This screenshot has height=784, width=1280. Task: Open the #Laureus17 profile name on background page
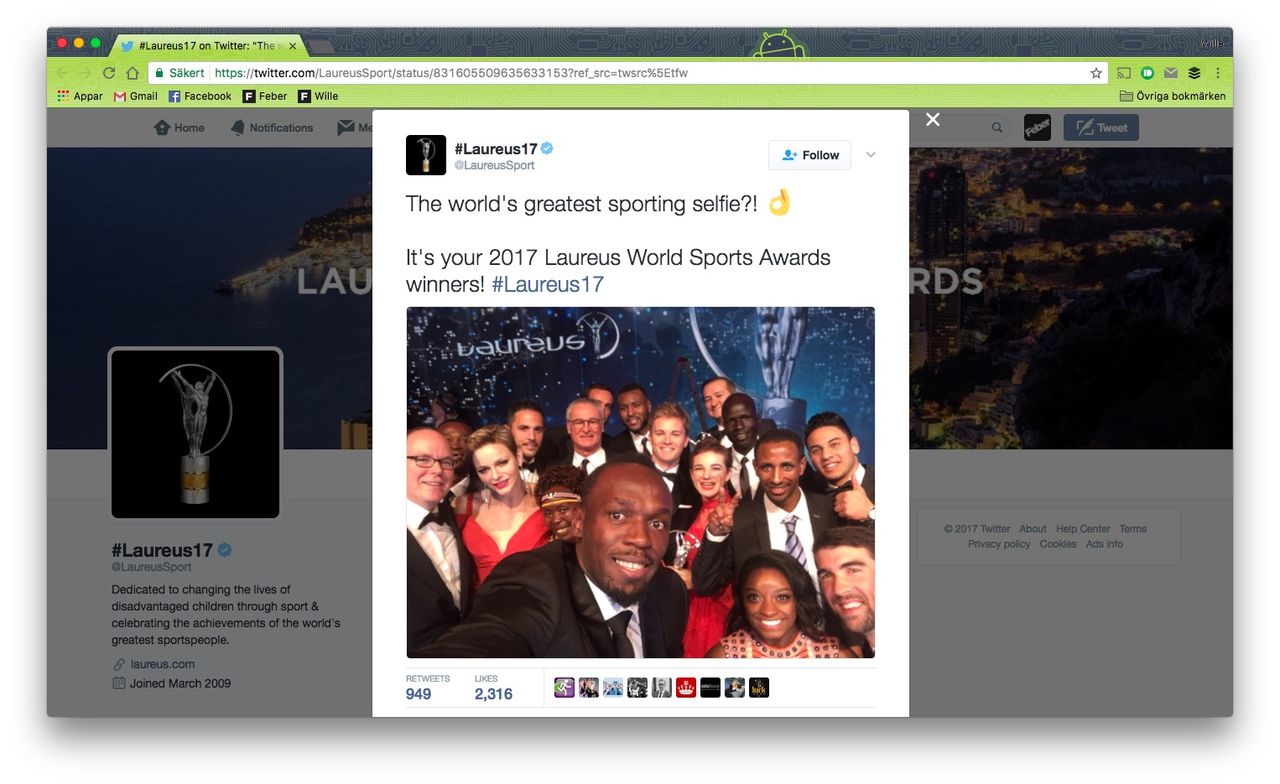162,550
